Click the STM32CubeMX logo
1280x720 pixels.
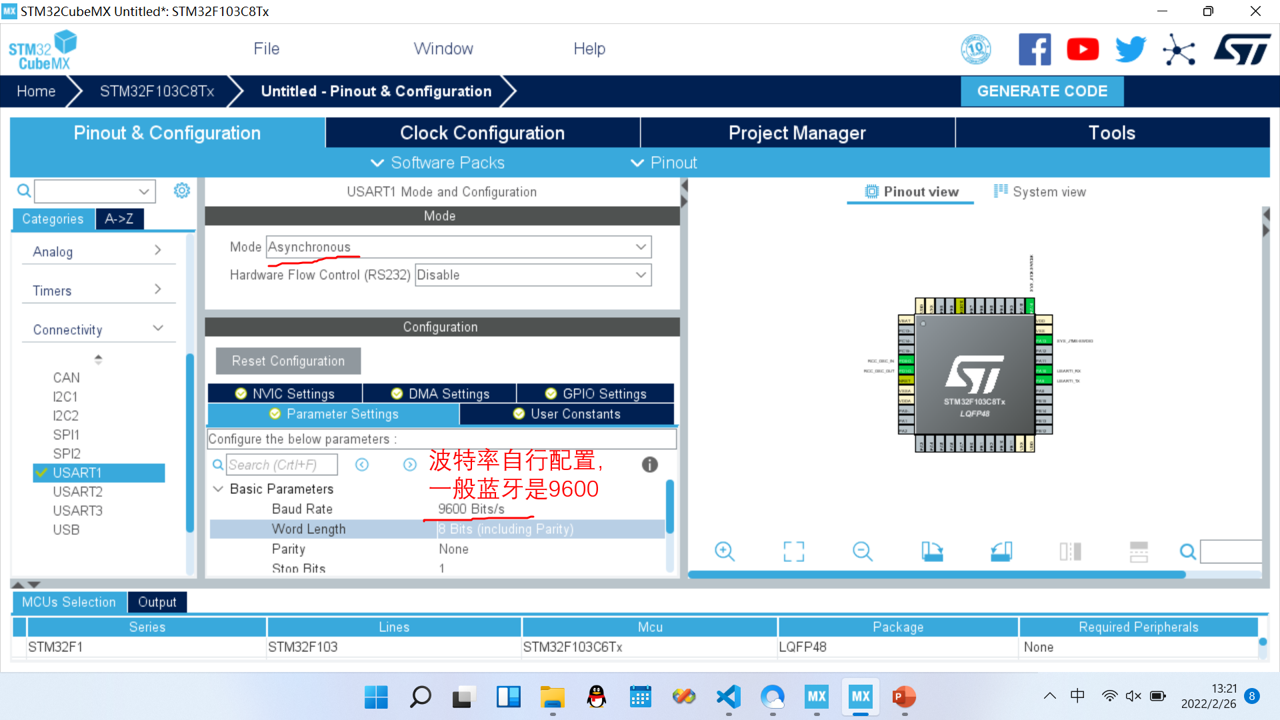43,50
